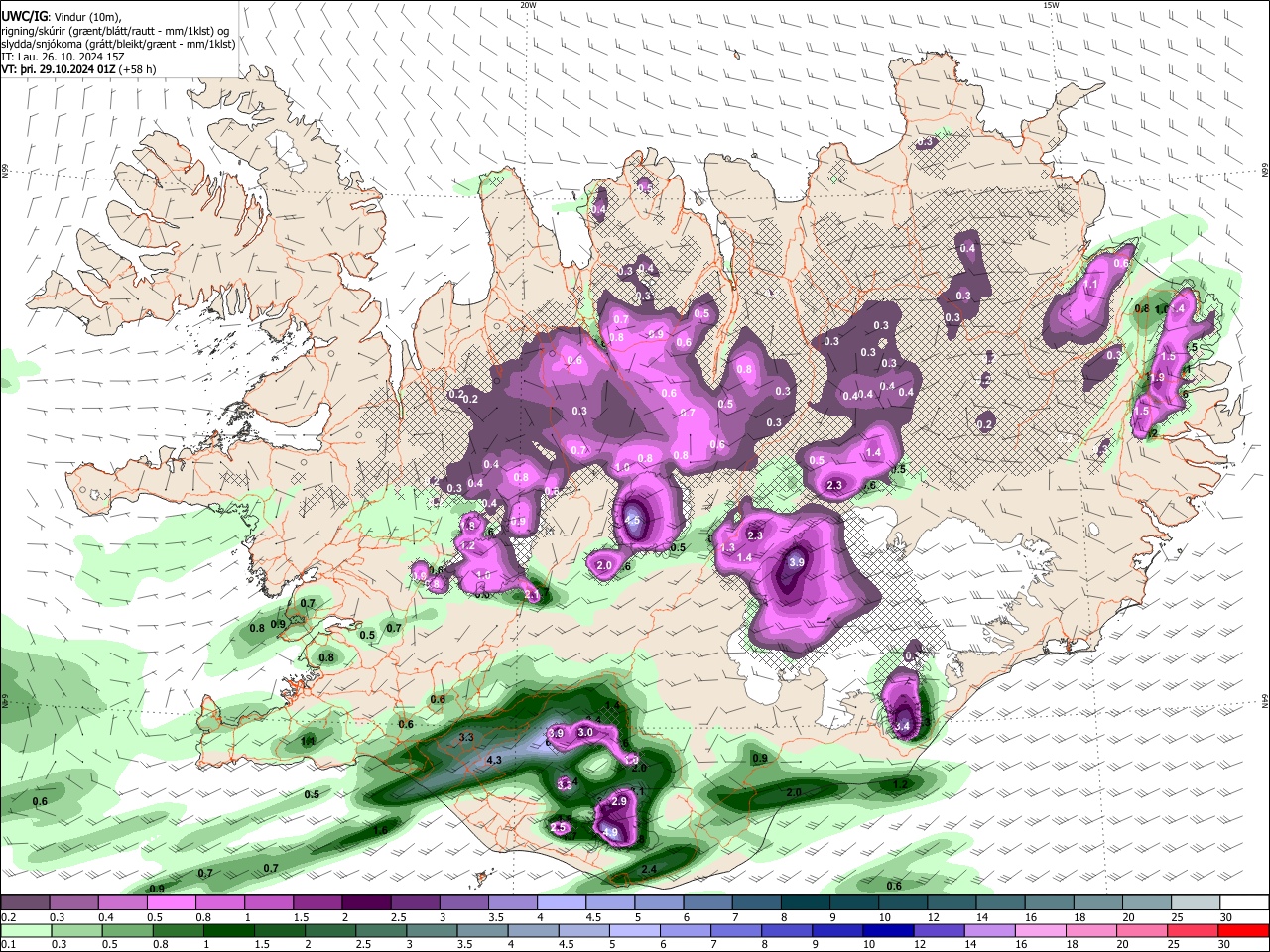1270x952 pixels.
Task: Click the '0.1' label in the lower legend row
Action: [x=8, y=944]
